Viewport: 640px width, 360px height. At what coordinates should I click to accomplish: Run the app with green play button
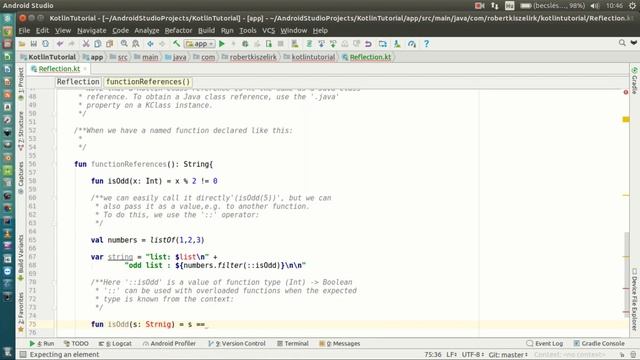(222, 44)
